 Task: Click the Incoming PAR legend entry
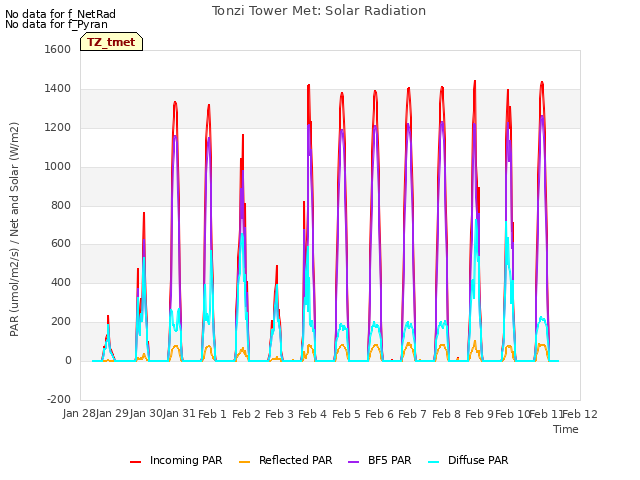click(176, 460)
